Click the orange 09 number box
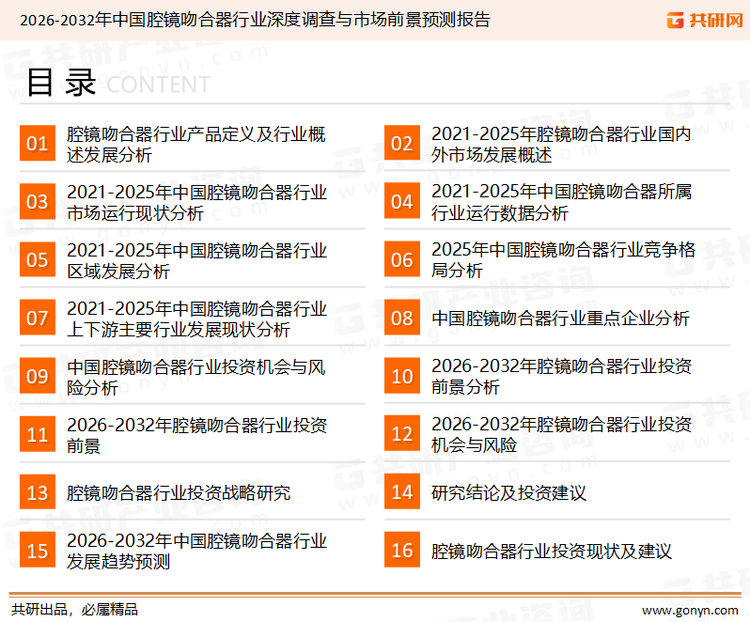The height and width of the screenshot is (622, 750). tap(37, 376)
